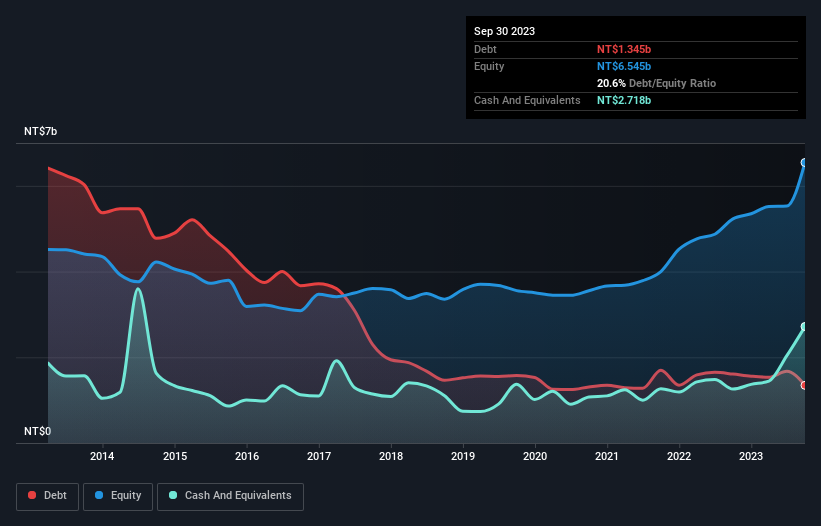Click the 2023 x-axis label
This screenshot has width=821, height=526.
pos(751,456)
